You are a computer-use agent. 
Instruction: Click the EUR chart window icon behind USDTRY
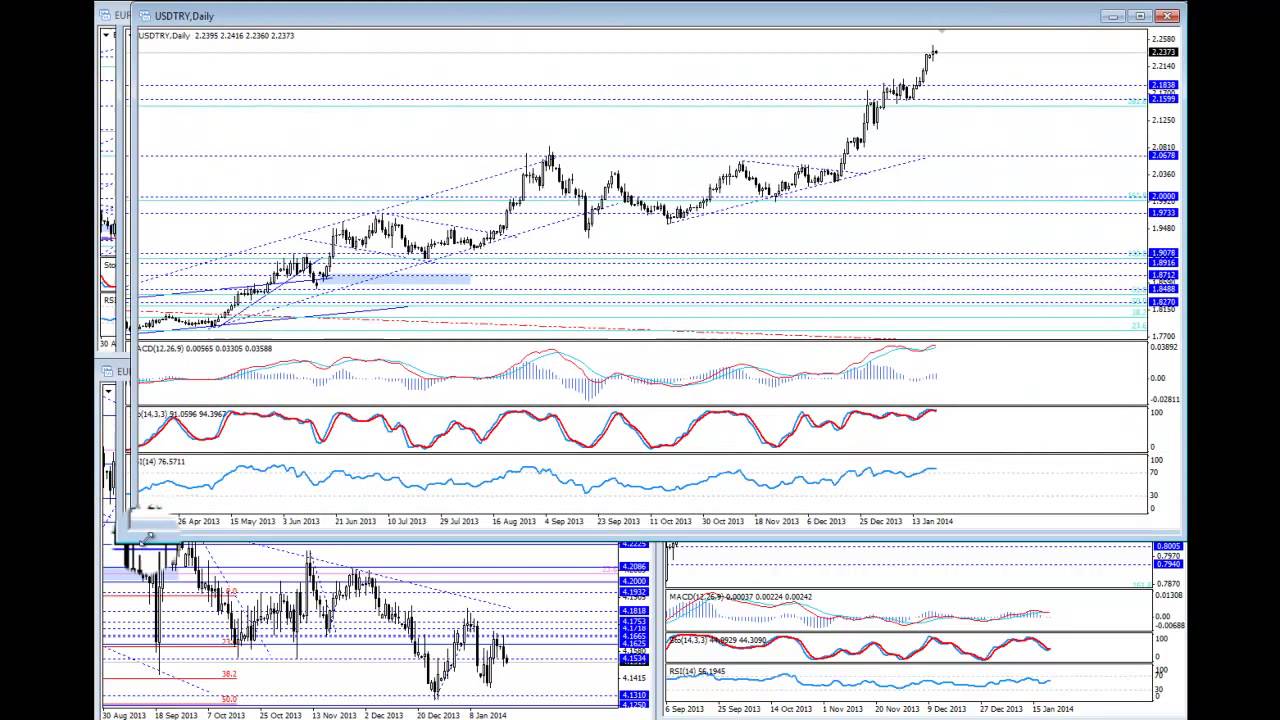[x=107, y=15]
